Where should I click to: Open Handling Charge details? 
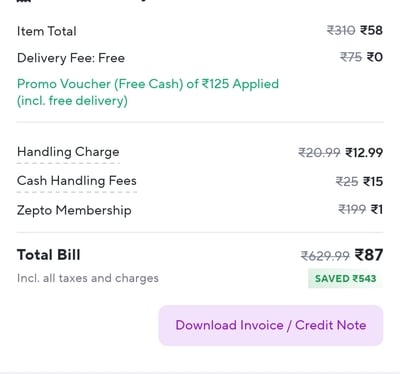68,152
